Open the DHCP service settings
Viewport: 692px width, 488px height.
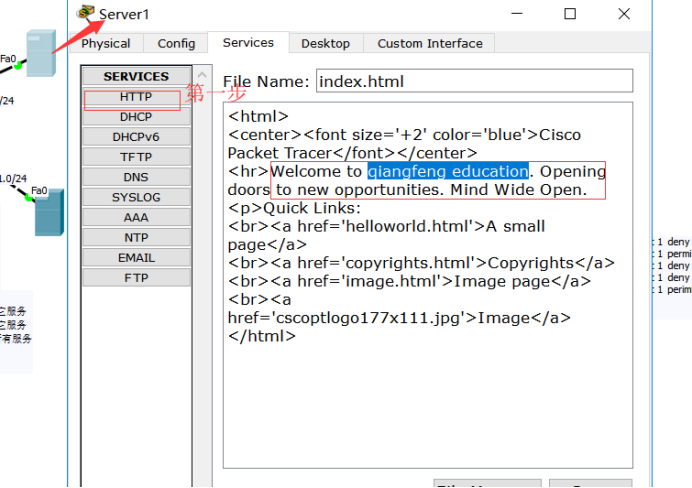click(x=136, y=117)
